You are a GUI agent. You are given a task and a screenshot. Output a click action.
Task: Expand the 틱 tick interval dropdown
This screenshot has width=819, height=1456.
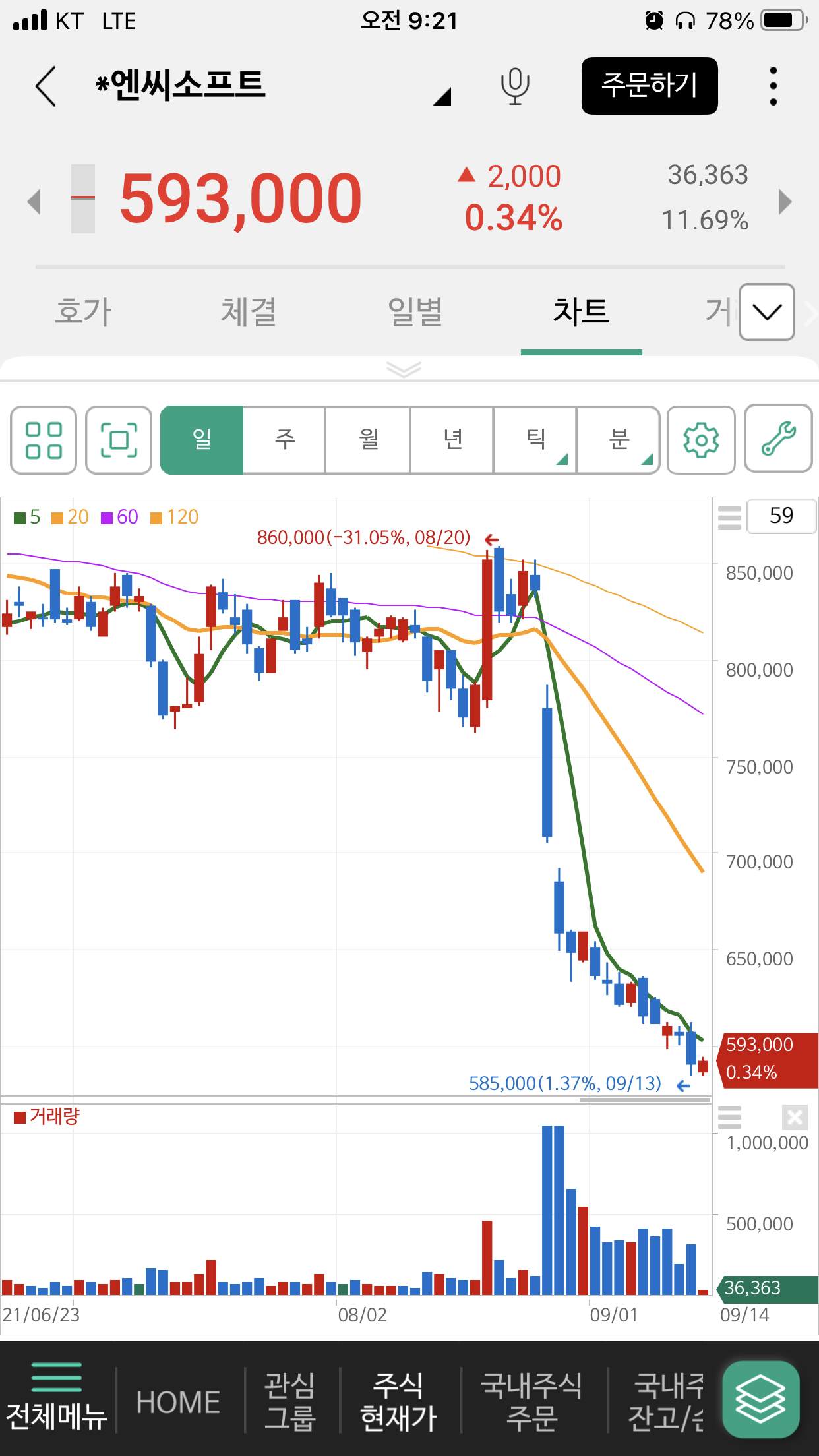(535, 440)
